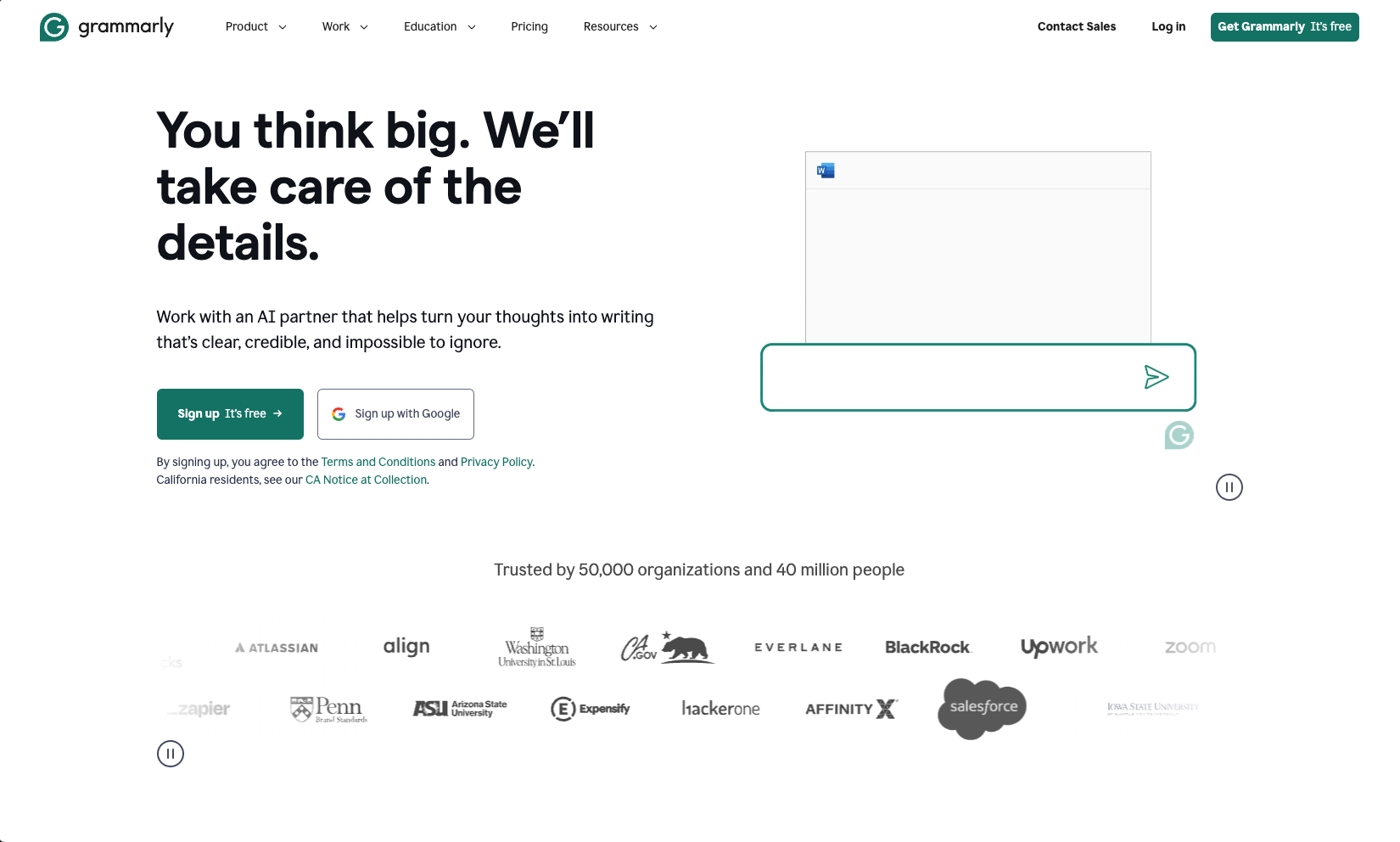Open Contact Sales in header
The width and height of the screenshot is (1400, 842).
pos(1076,27)
